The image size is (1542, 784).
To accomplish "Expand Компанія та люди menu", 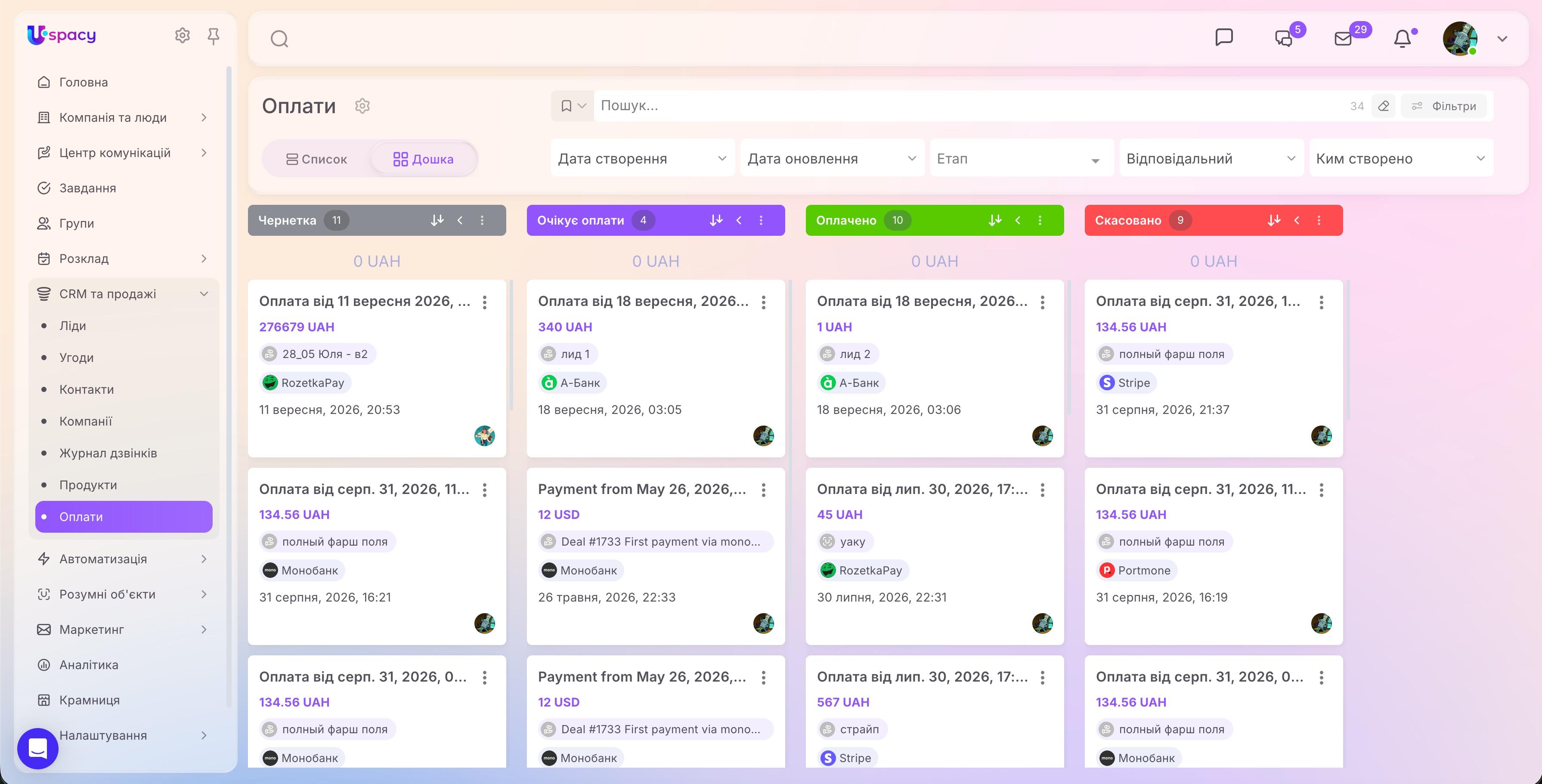I will pyautogui.click(x=204, y=117).
